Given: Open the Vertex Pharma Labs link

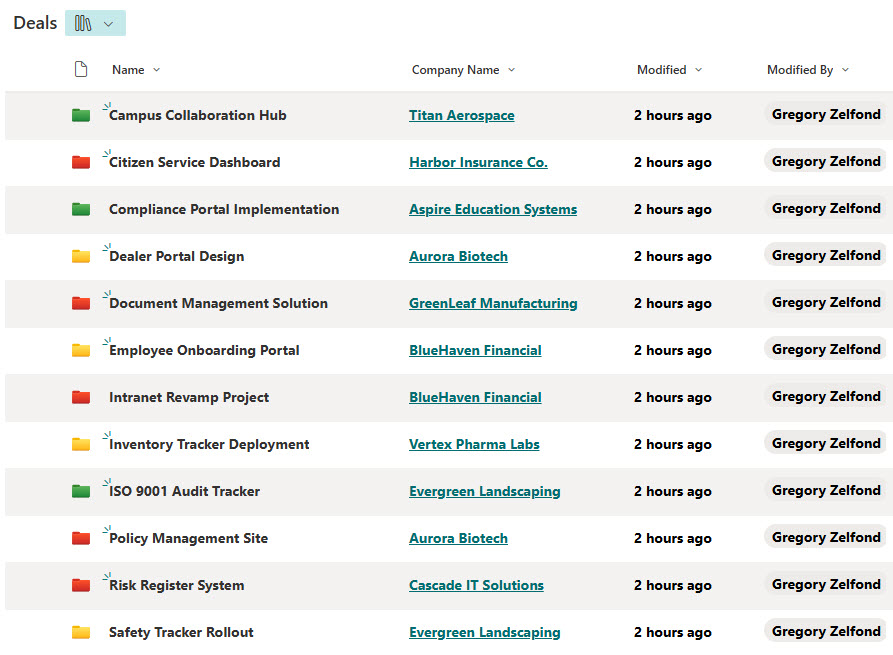Looking at the screenshot, I should click(474, 444).
